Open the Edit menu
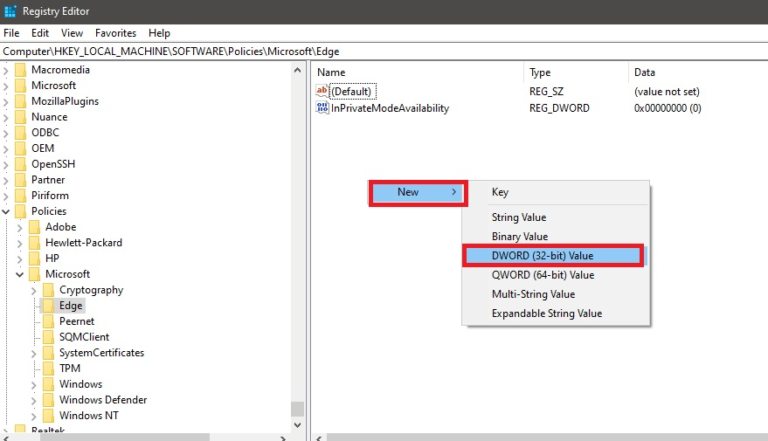 coord(40,33)
